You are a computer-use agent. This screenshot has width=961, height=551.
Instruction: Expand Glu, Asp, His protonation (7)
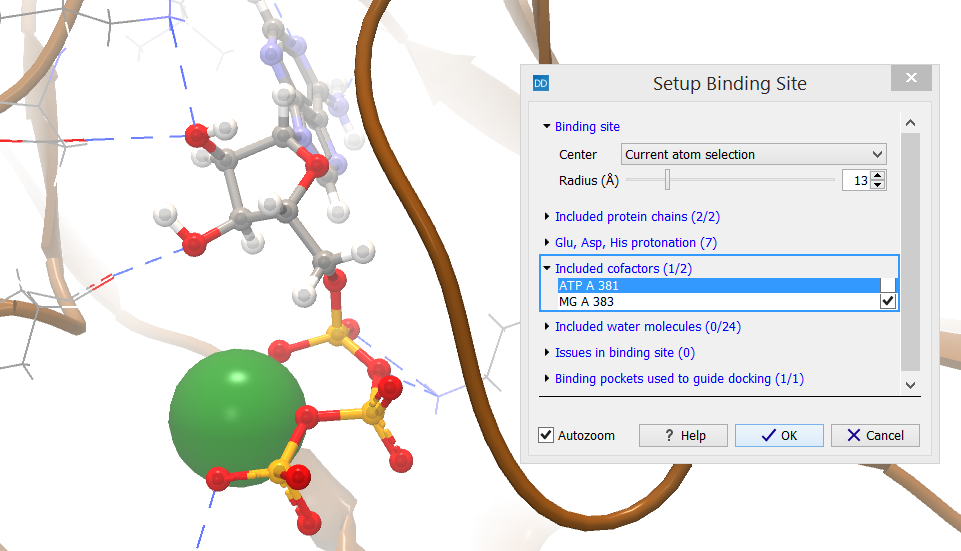pos(547,243)
